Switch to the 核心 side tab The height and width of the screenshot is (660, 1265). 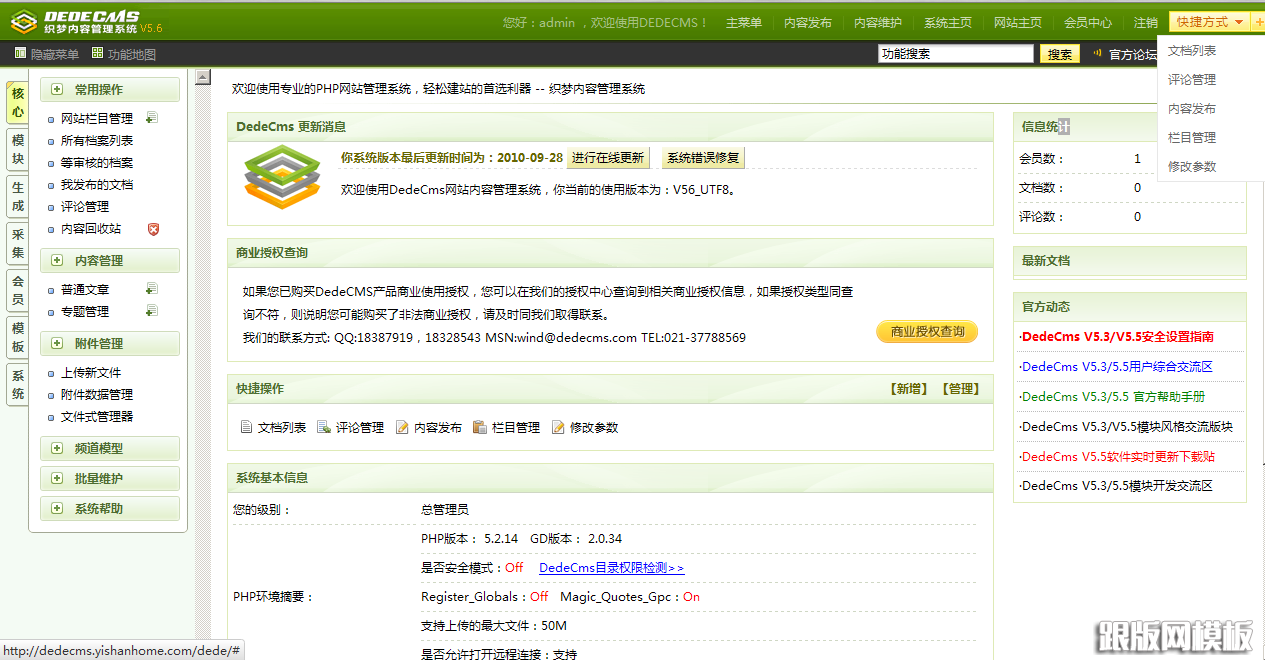(x=18, y=103)
